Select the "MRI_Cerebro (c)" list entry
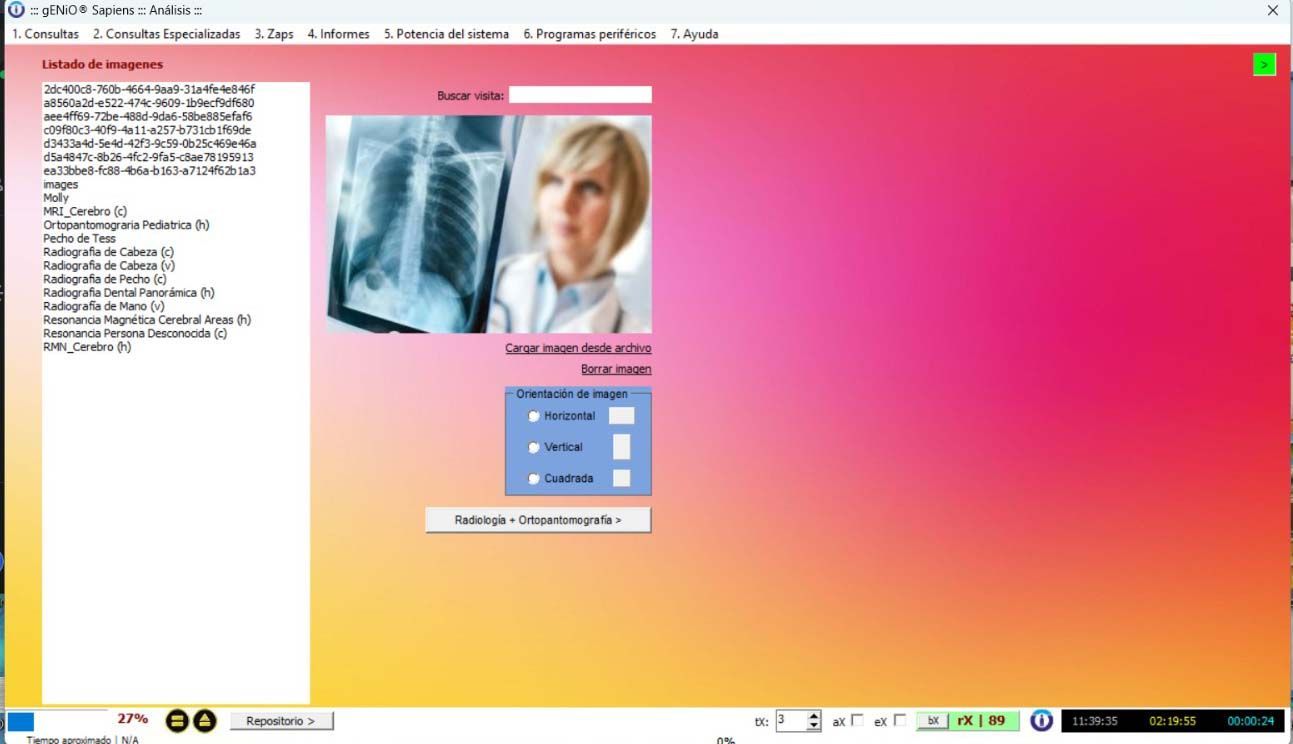 pos(85,212)
